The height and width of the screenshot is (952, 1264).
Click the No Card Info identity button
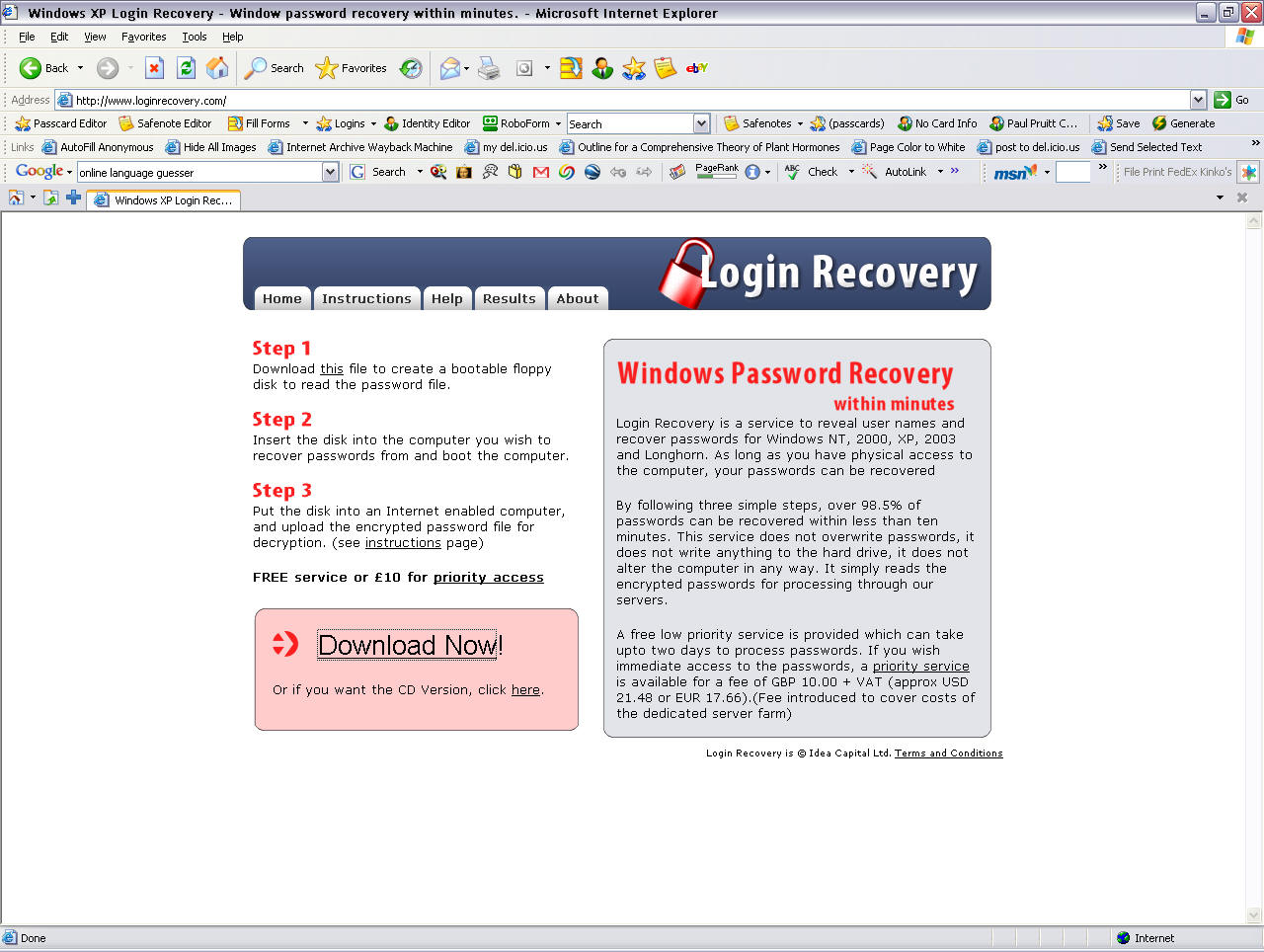[937, 123]
